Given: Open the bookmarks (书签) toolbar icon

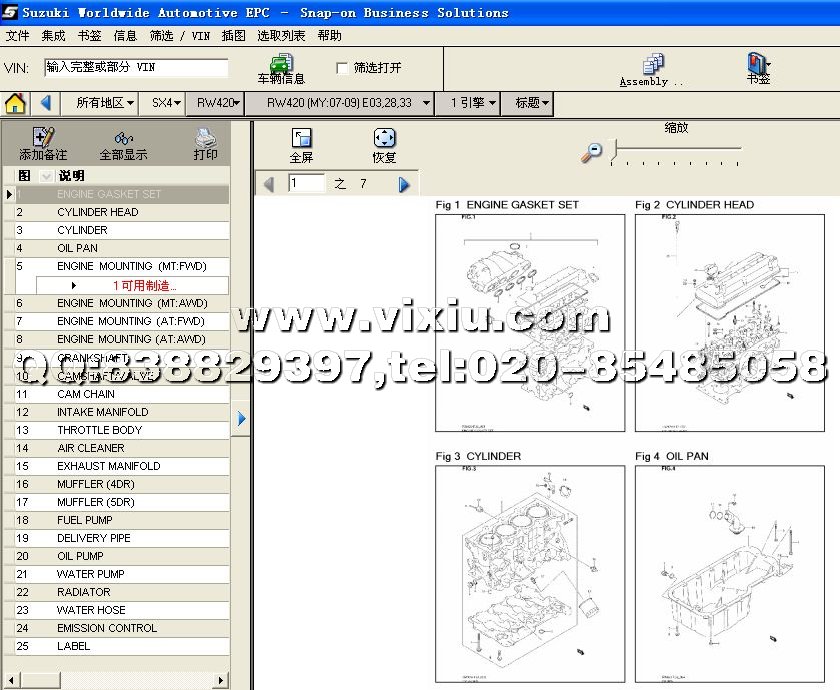Looking at the screenshot, I should [757, 65].
